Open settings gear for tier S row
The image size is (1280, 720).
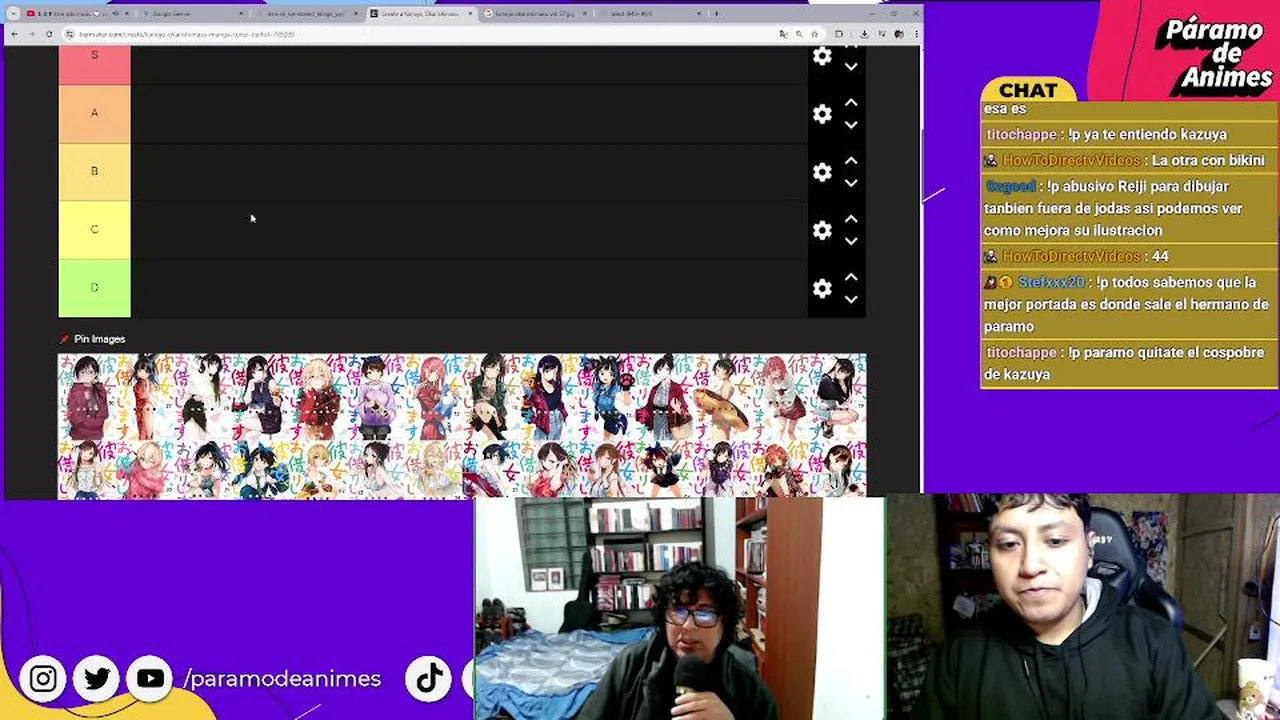tap(822, 57)
